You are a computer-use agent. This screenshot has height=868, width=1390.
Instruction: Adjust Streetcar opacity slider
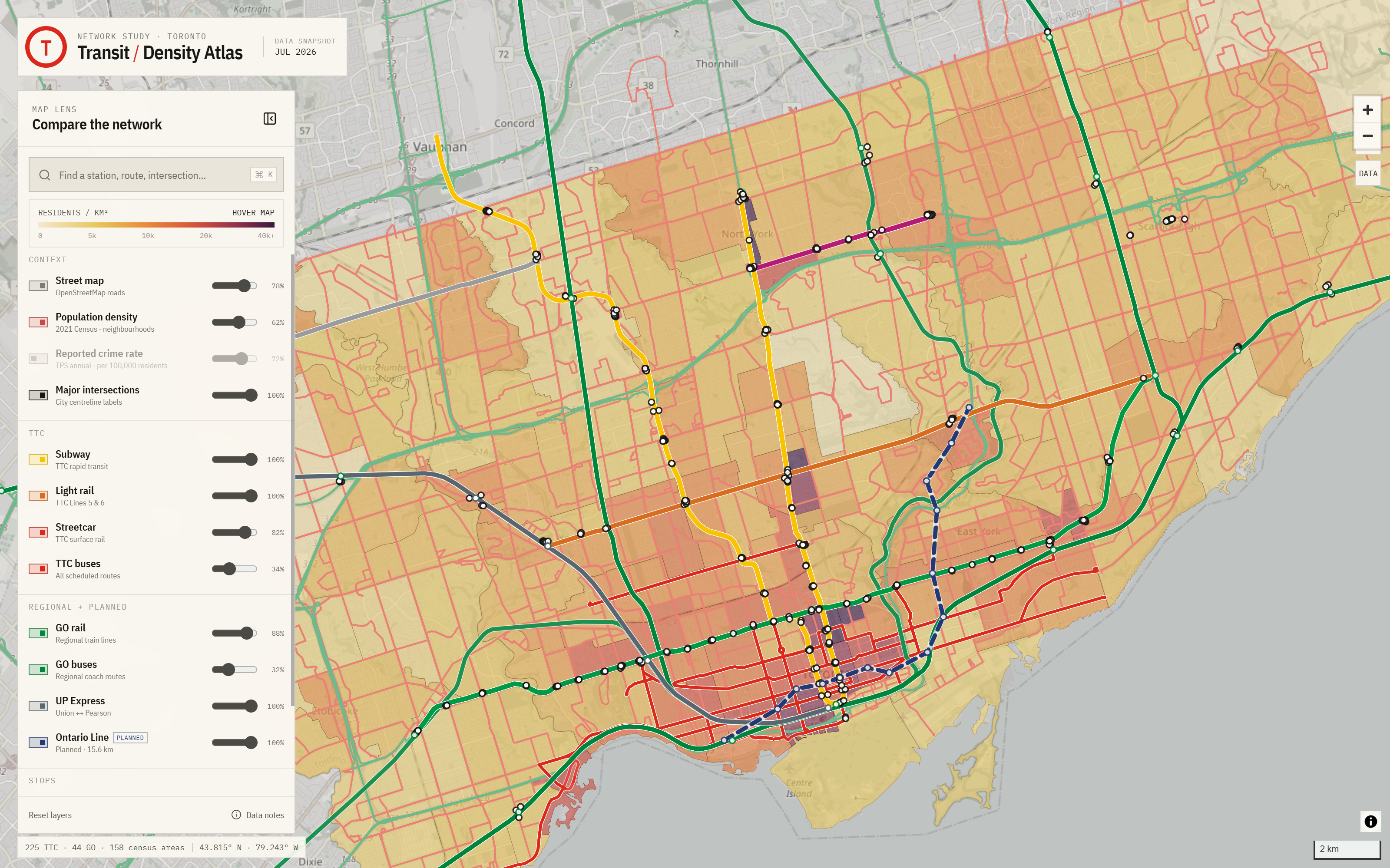[234, 532]
